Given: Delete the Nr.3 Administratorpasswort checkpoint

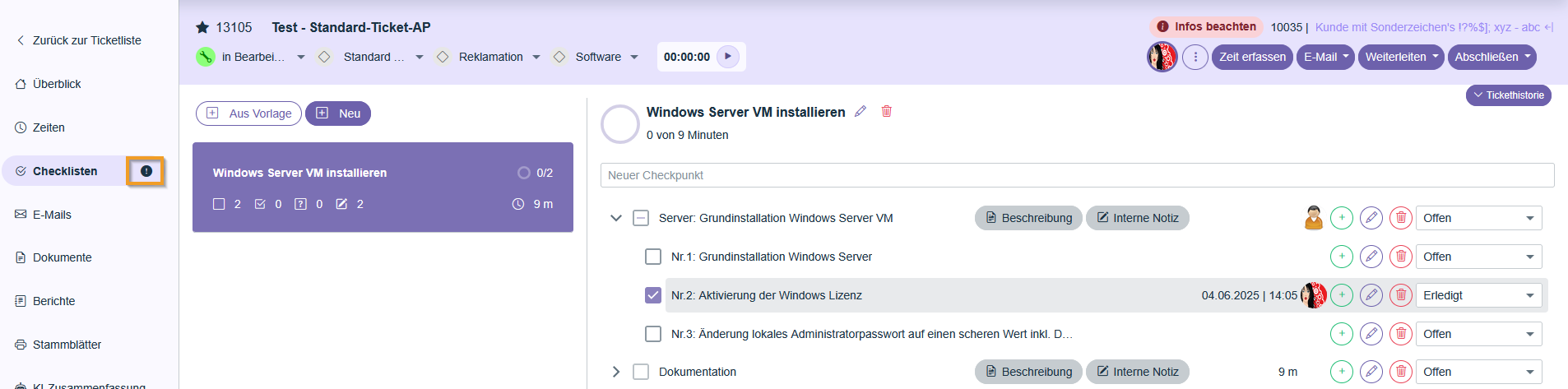Looking at the screenshot, I should [1400, 334].
